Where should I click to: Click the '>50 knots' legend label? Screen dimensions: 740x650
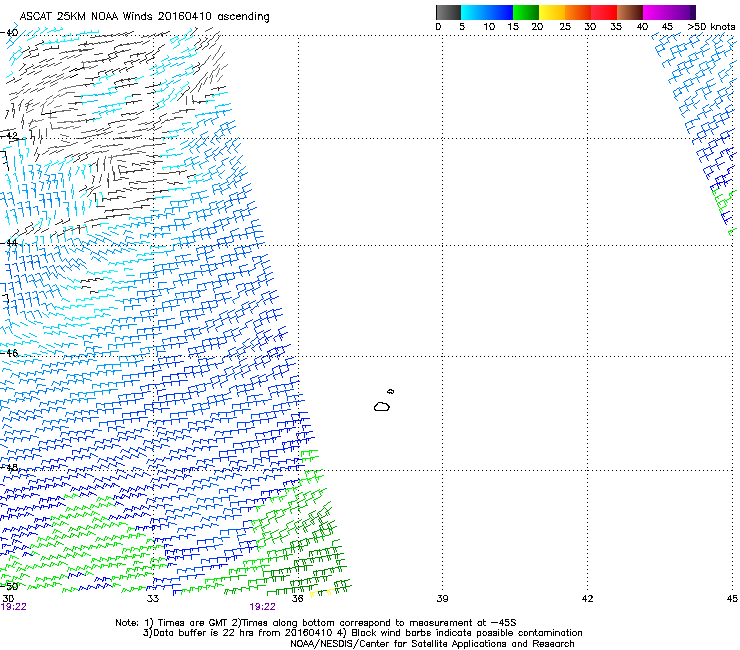pyautogui.click(x=711, y=27)
